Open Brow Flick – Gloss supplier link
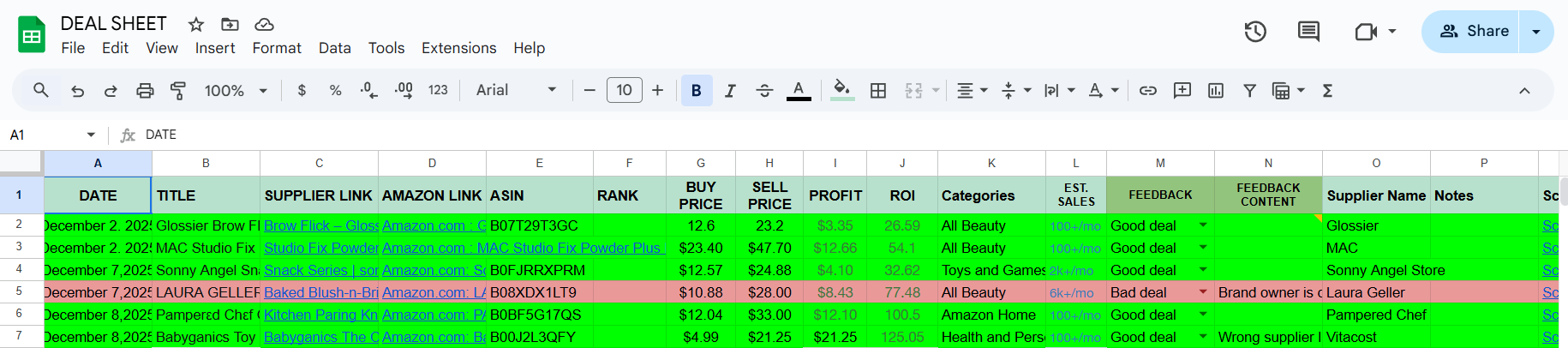This screenshot has width=1568, height=348. [321, 225]
